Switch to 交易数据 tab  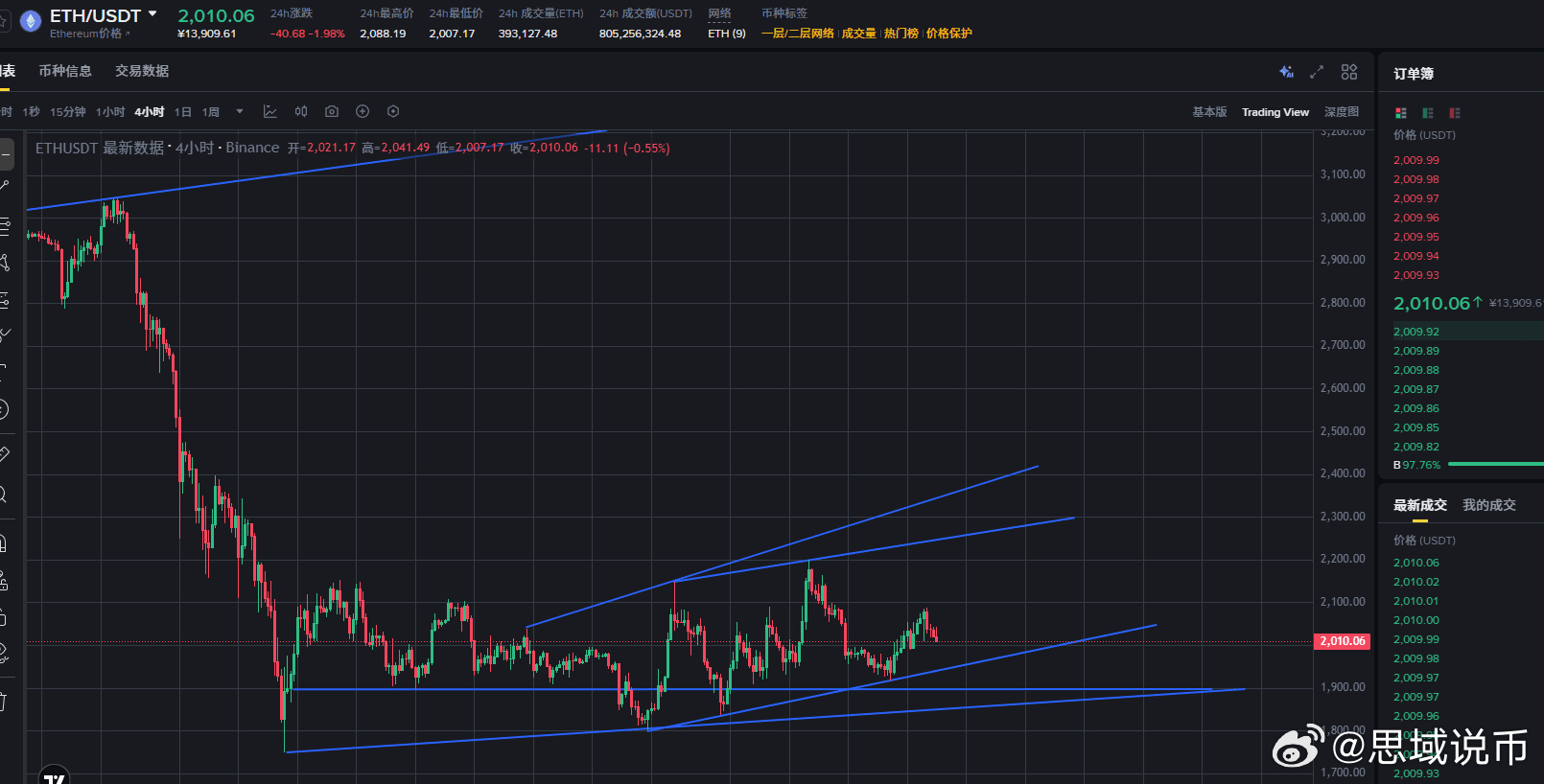142,71
